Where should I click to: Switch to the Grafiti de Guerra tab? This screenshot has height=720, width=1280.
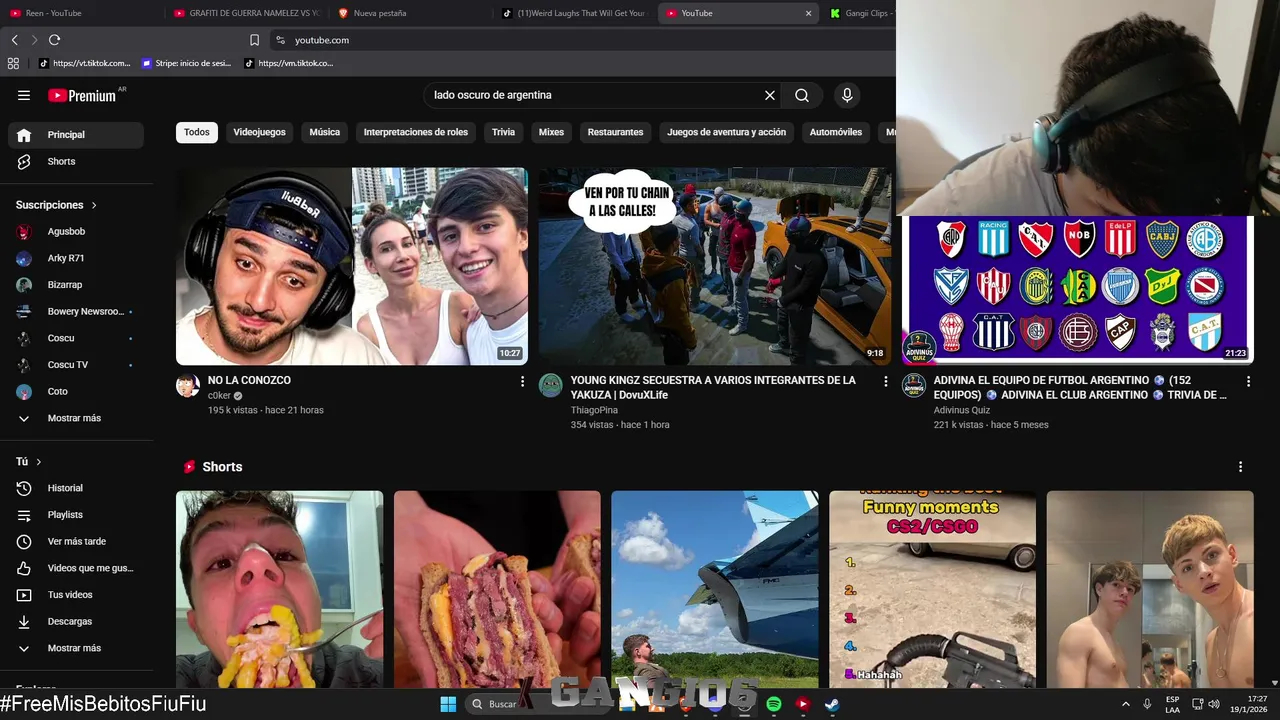click(247, 13)
